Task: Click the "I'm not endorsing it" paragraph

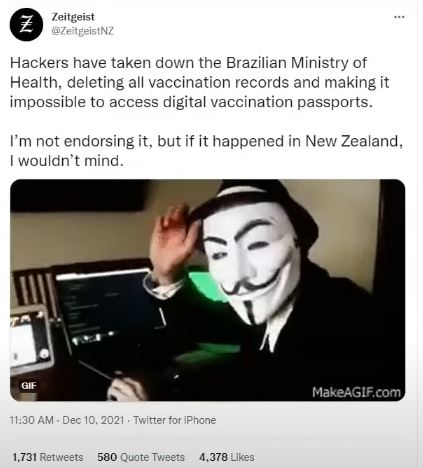Action: coord(206,151)
